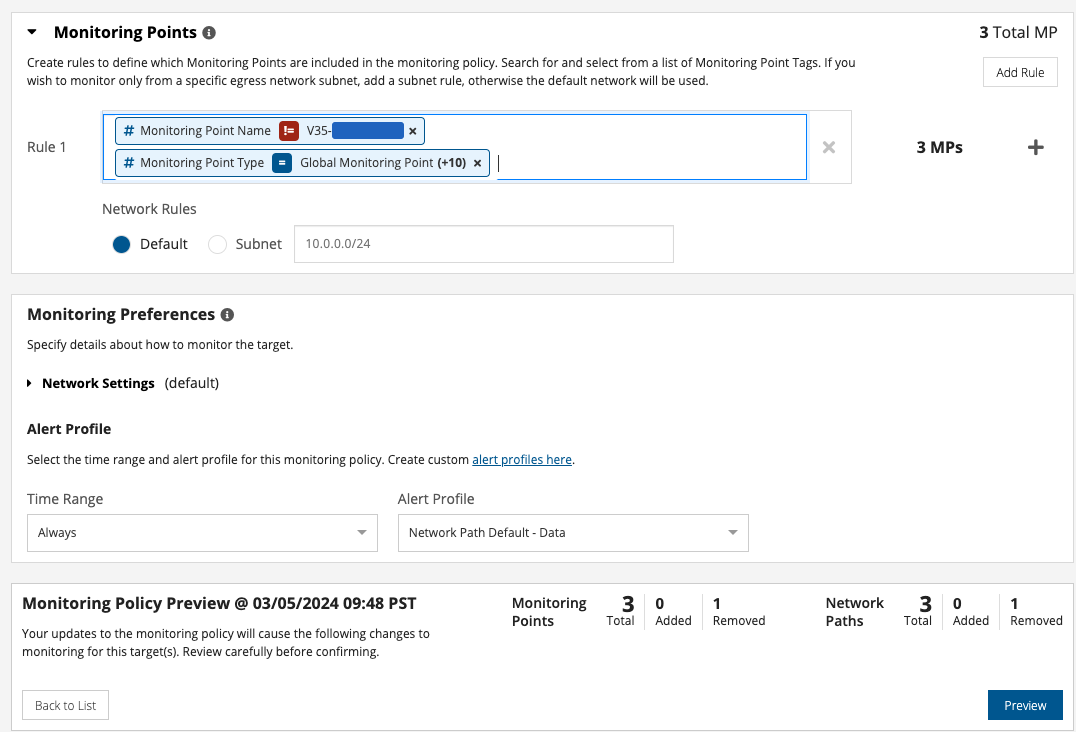Remove the Monitoring Point Type tag
This screenshot has width=1076, height=732.
(x=478, y=163)
